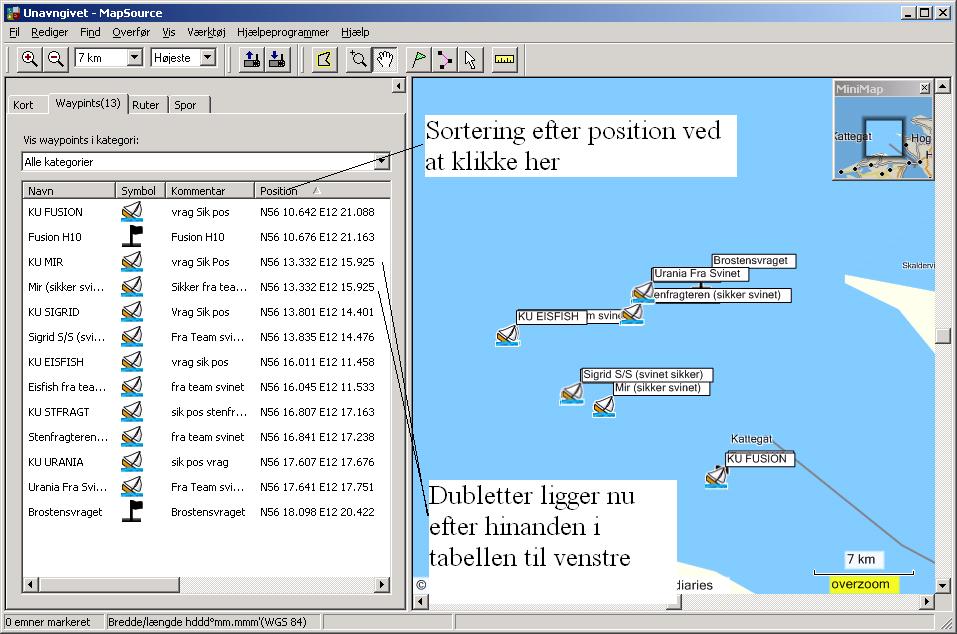The width and height of the screenshot is (957, 634).
Task: Open the Rediger menu
Action: click(x=49, y=32)
